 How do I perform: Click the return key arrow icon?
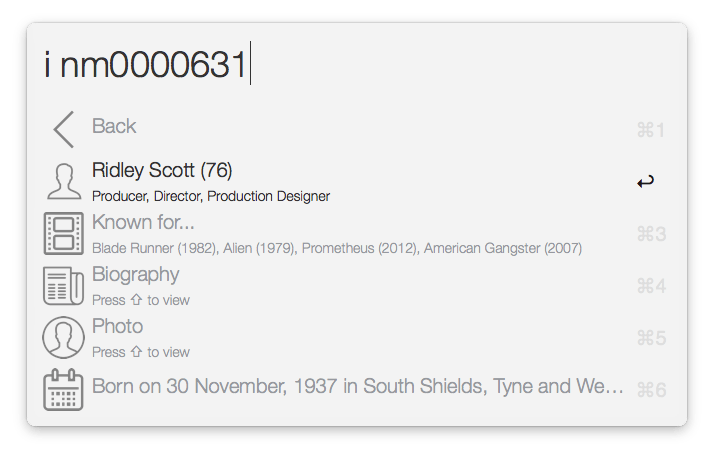[646, 181]
